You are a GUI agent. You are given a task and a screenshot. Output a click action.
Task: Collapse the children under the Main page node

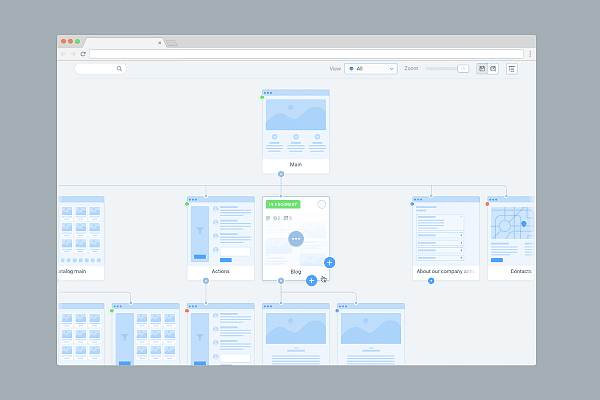pyautogui.click(x=281, y=174)
